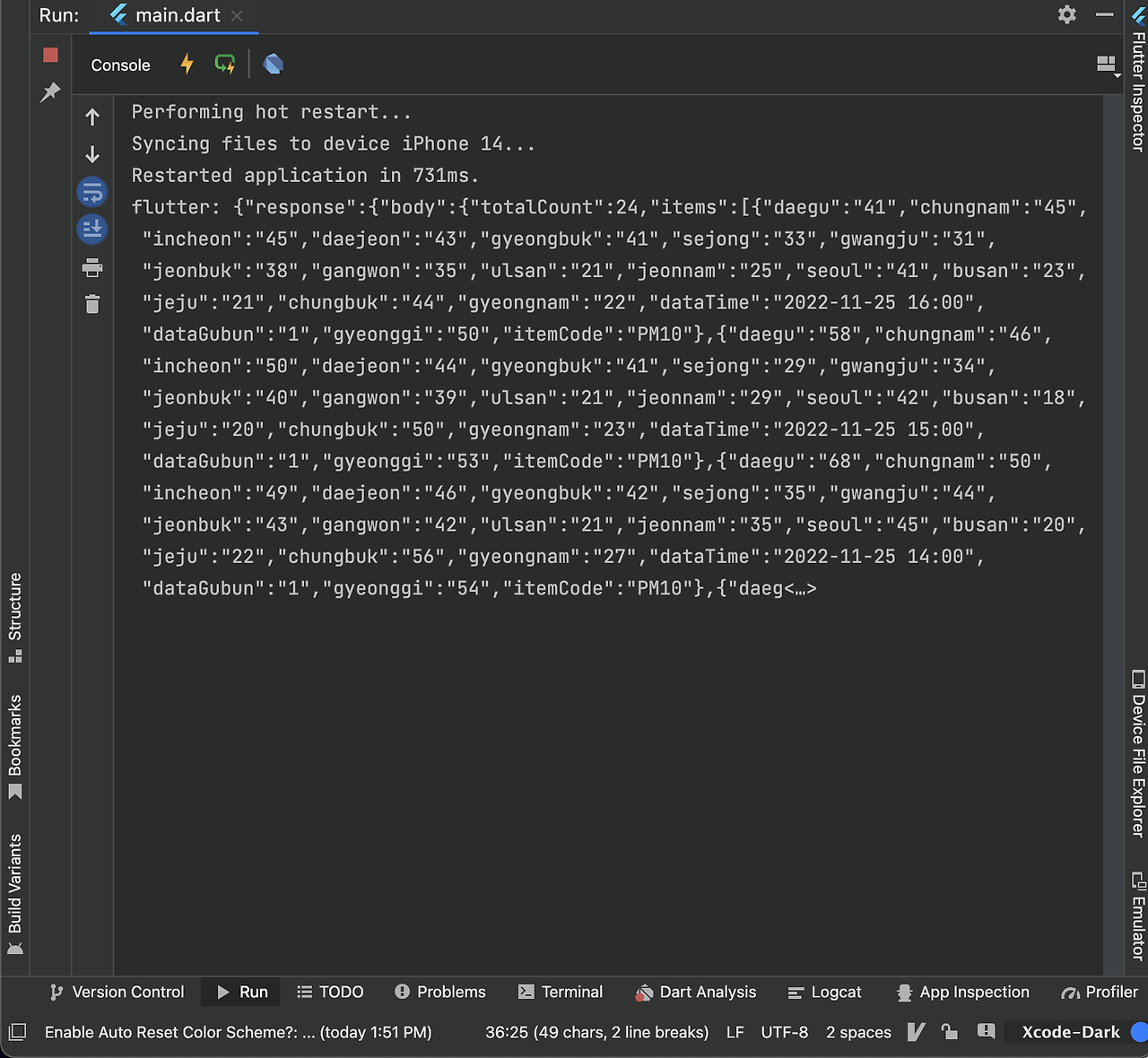Jump up the stack trace with up arrow
This screenshot has height=1058, width=1148.
point(92,117)
